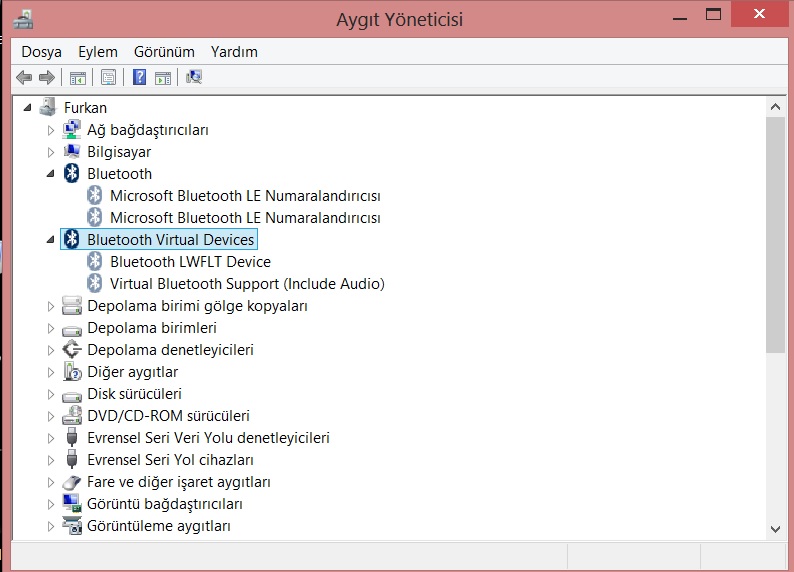Screen dimensions: 794x572
Task: Click the Forward arrow toolbar icon
Action: pos(47,77)
